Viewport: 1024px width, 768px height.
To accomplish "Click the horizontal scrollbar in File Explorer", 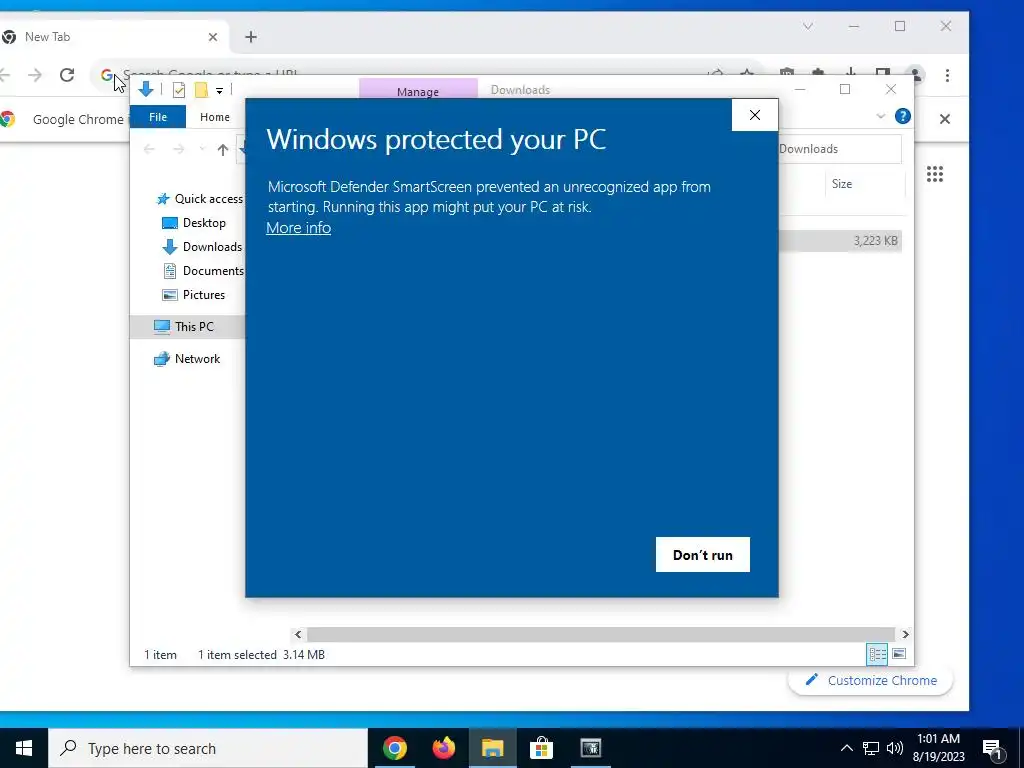I will (x=601, y=634).
